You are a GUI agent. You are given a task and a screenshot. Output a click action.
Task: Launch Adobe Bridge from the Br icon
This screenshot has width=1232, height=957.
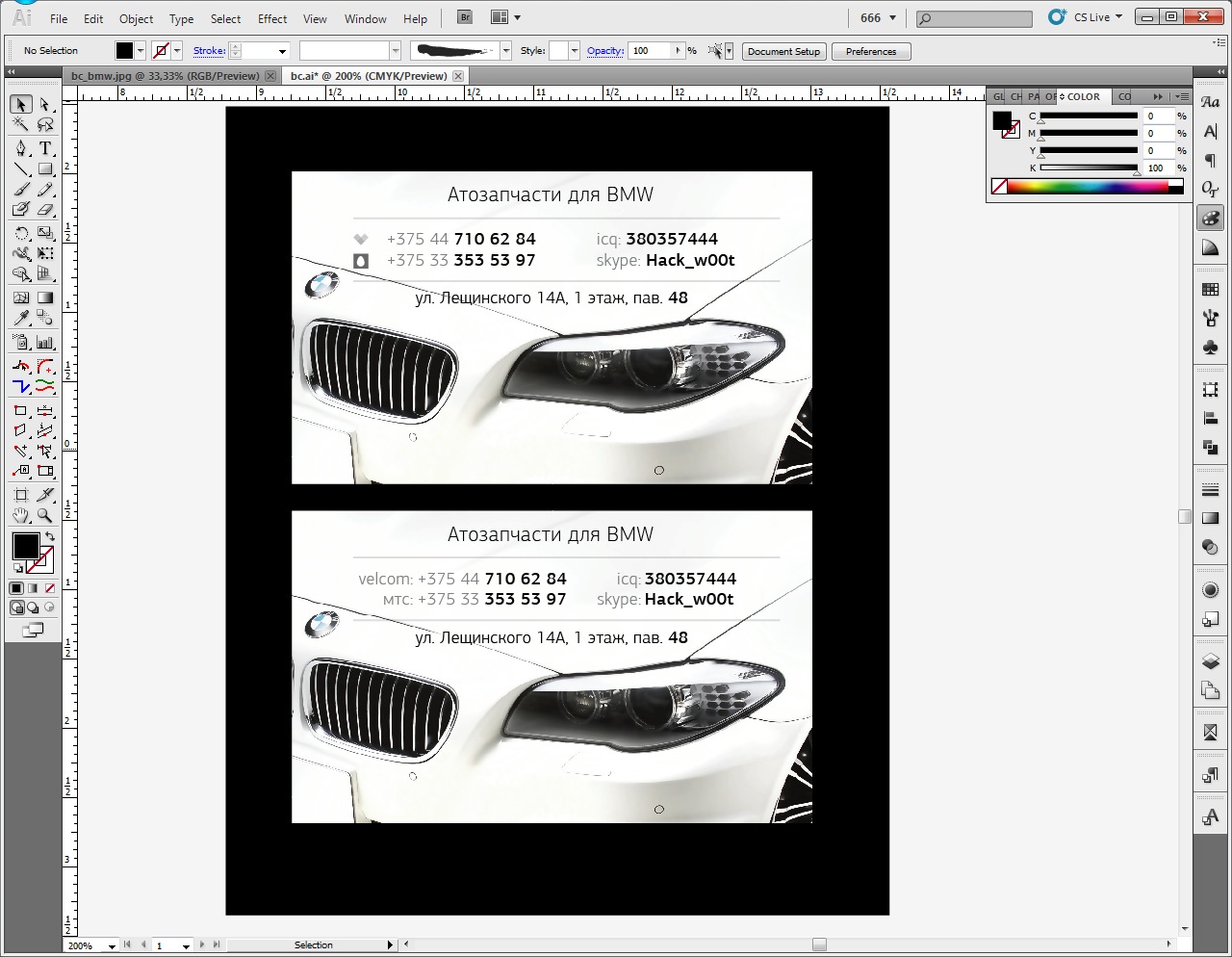point(465,17)
